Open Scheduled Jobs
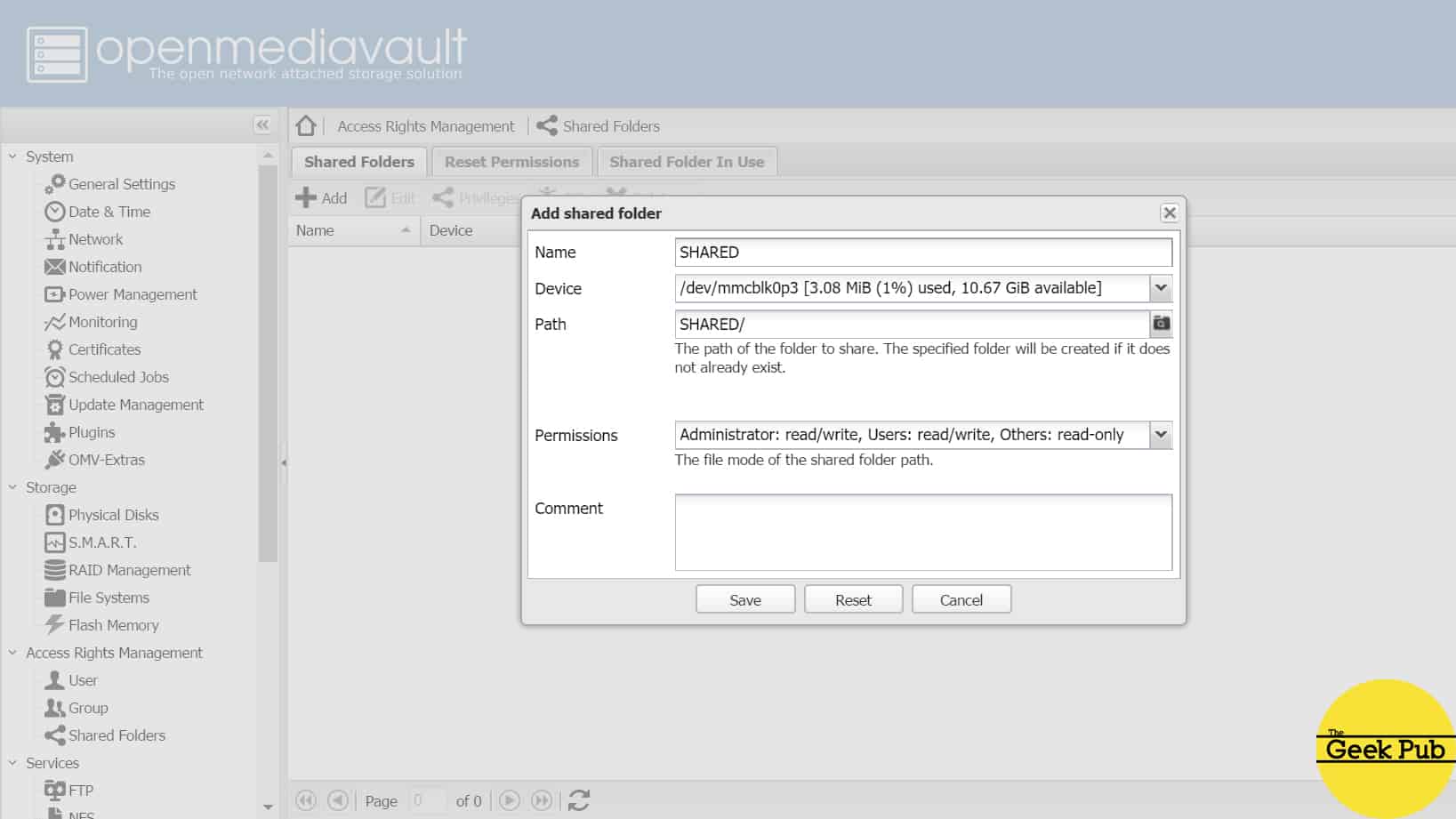This screenshot has height=819, width=1456. 107,377
